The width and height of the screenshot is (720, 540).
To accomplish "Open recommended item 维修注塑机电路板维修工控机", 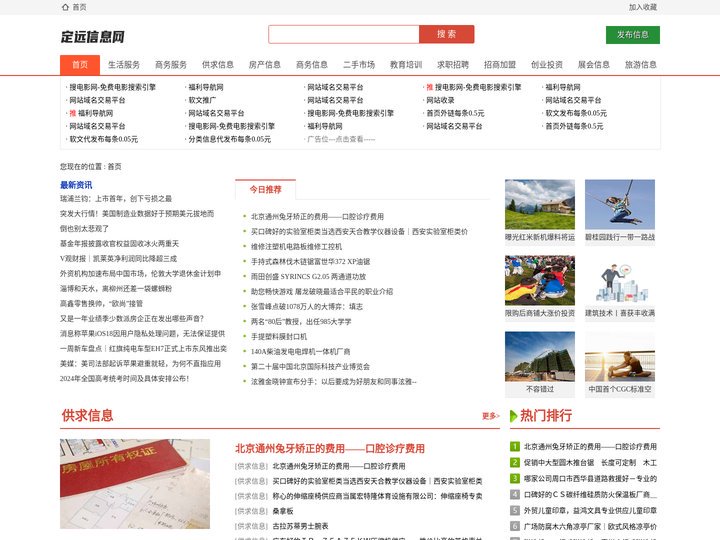I will point(296,247).
